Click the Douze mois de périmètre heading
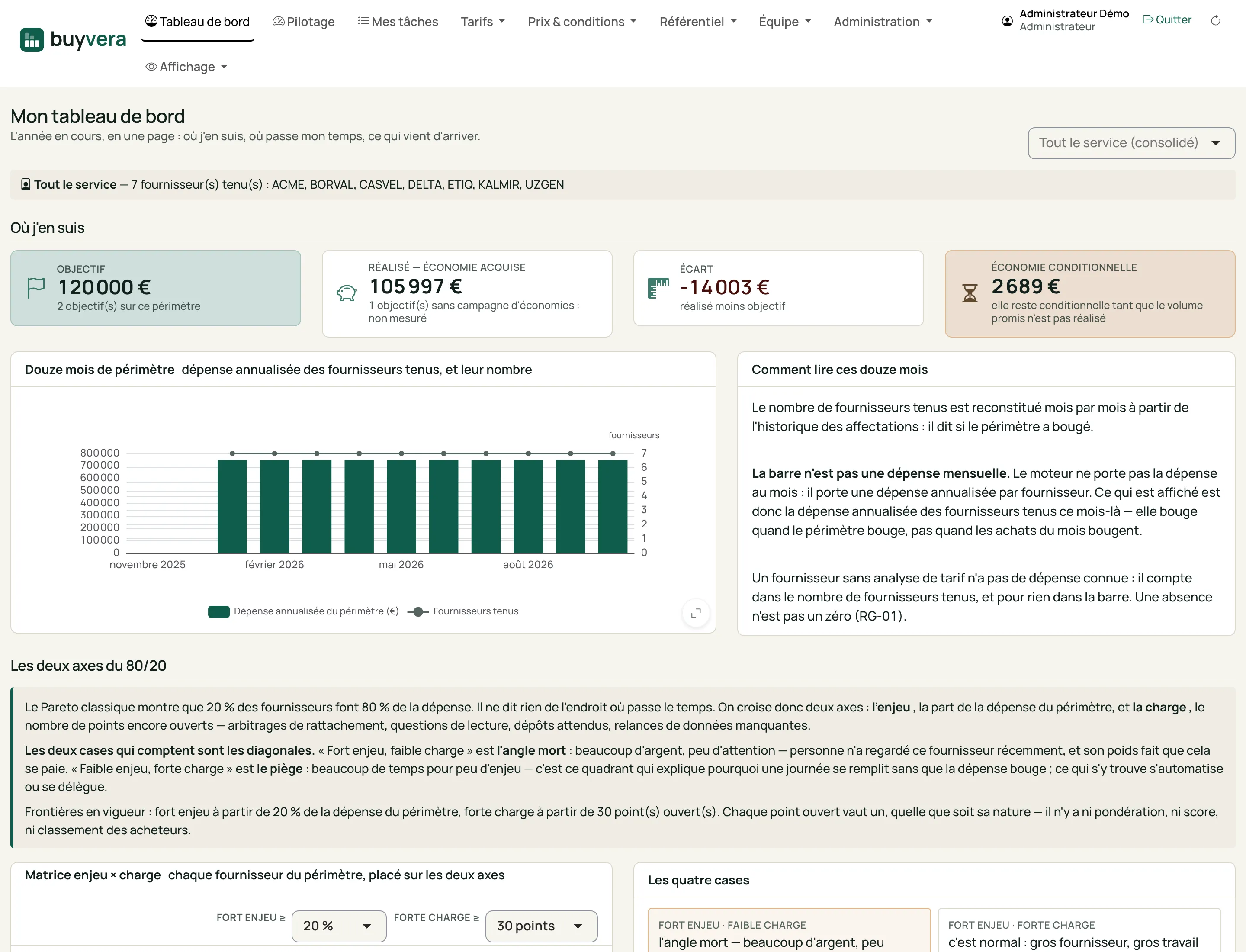1246x952 pixels. click(x=100, y=370)
